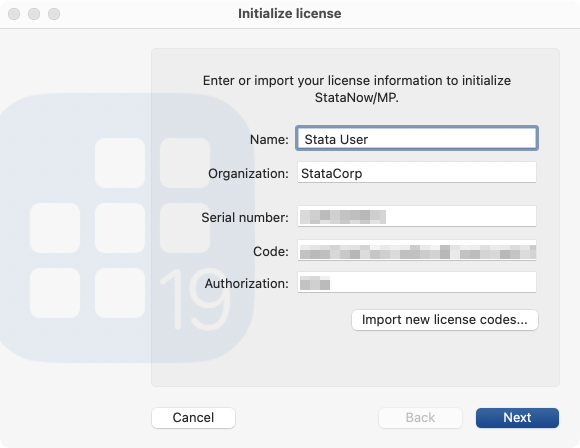Image resolution: width=580 pixels, height=448 pixels.
Task: Focus the Organization field with StataCorp
Action: pos(417,172)
